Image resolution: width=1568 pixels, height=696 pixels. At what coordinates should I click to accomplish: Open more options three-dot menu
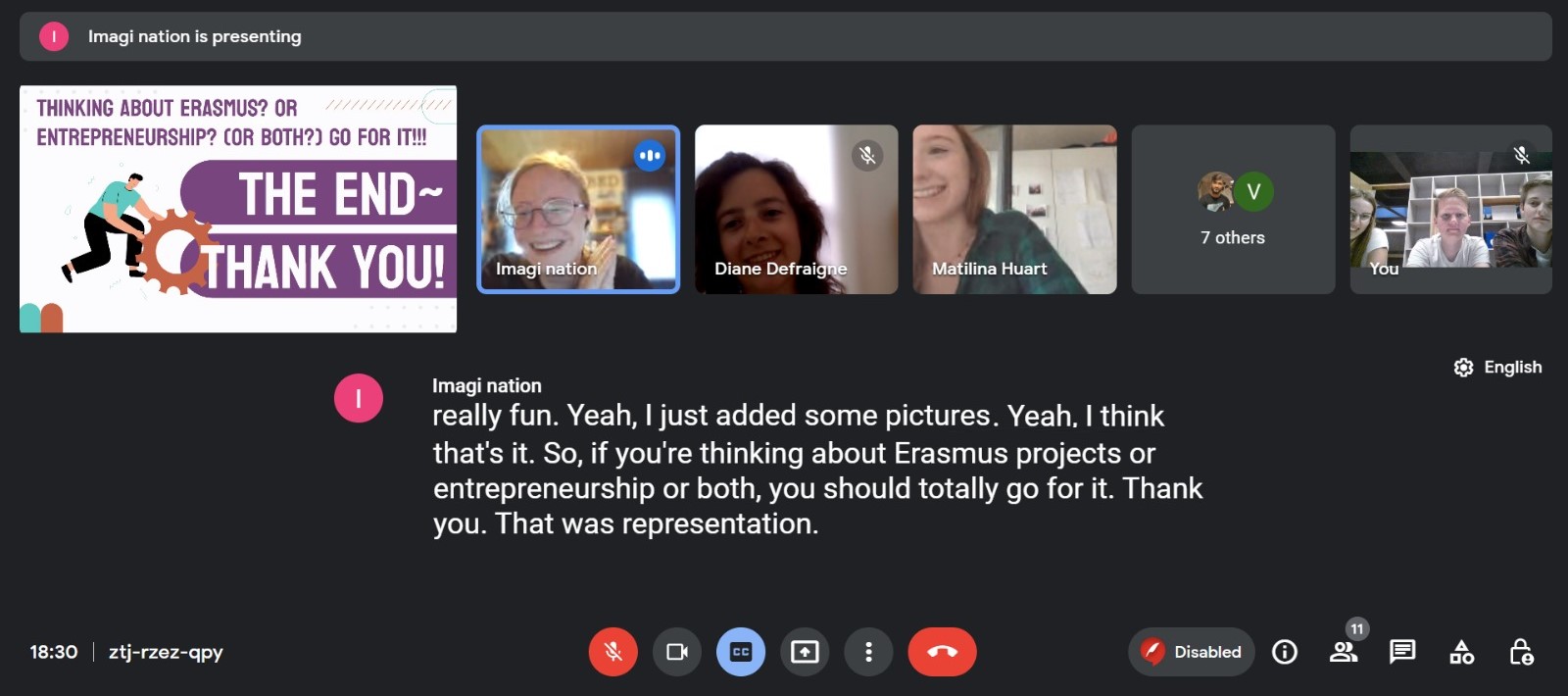[868, 652]
